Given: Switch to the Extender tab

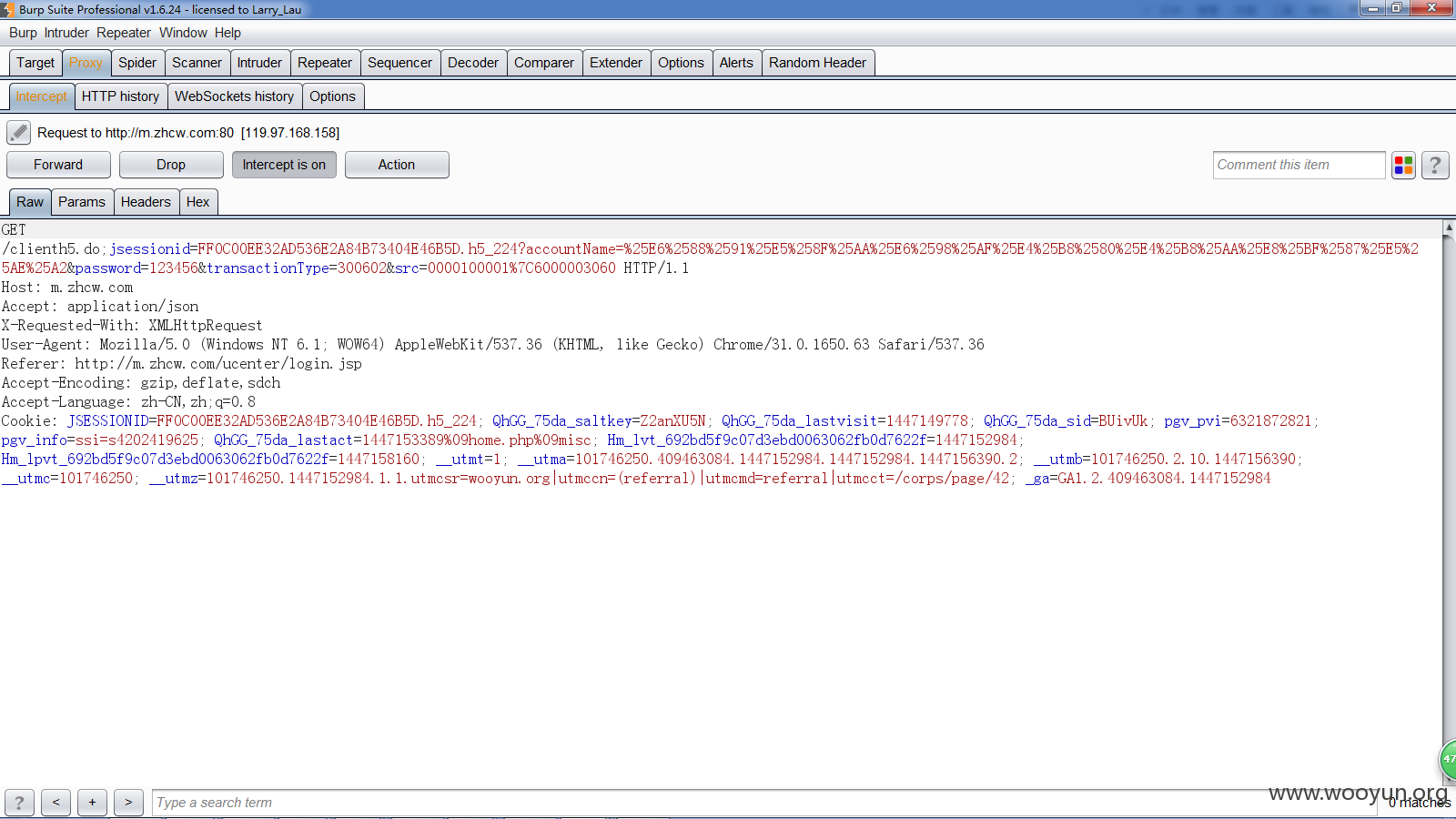Looking at the screenshot, I should point(616,63).
